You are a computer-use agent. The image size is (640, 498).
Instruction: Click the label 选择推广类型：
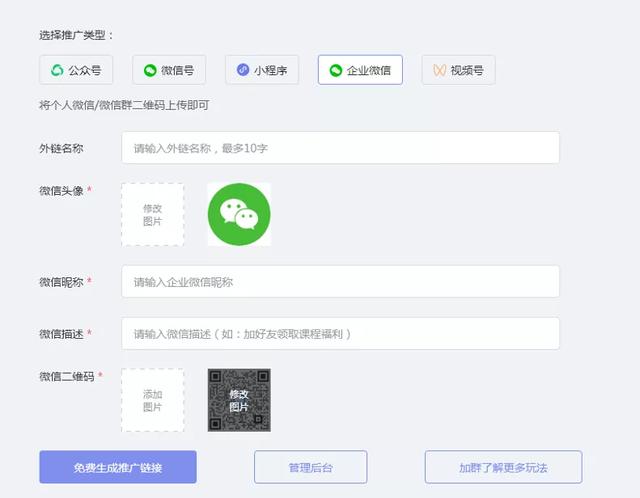(x=76, y=36)
